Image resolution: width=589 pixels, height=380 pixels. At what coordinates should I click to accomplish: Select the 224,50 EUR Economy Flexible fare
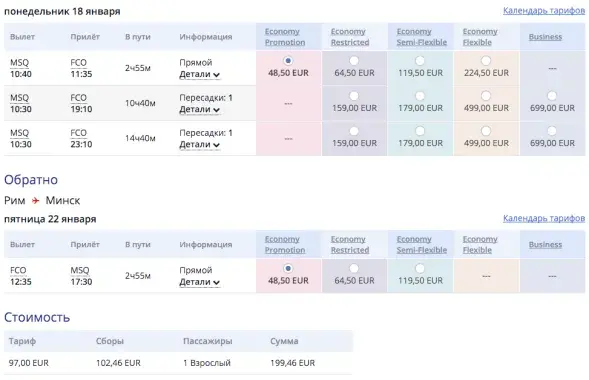486,61
